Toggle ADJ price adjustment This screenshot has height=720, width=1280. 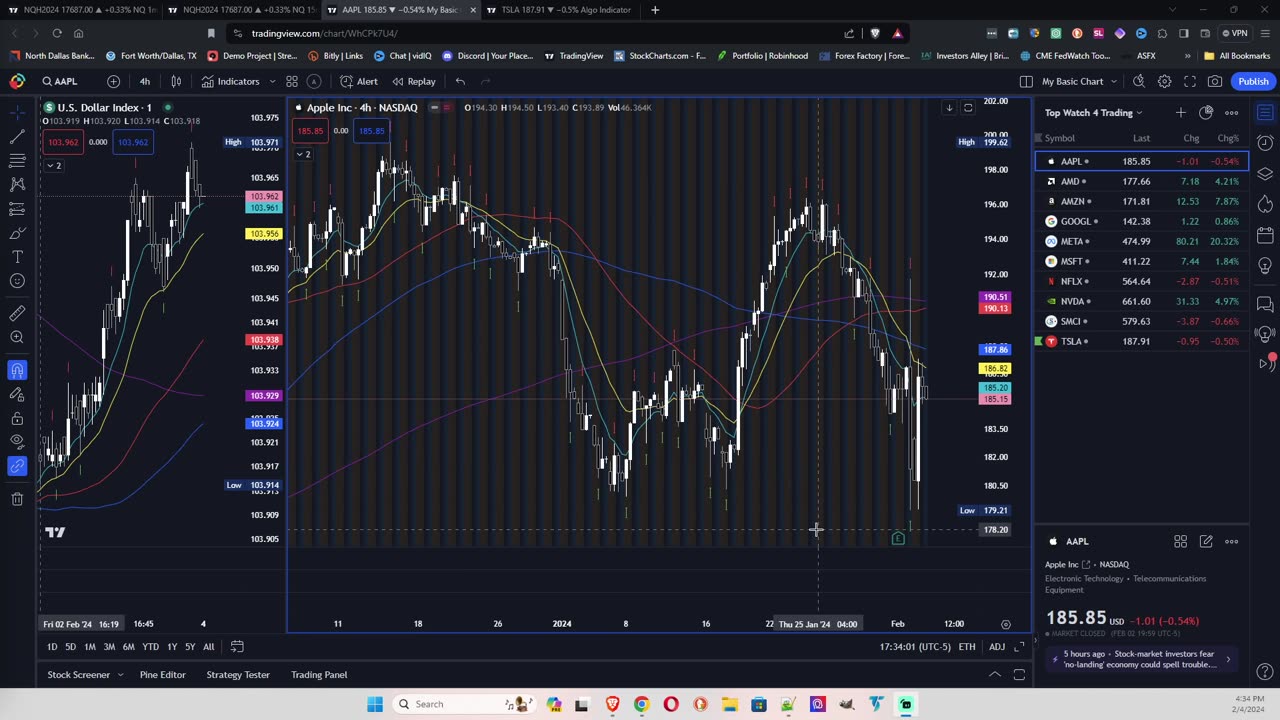click(997, 647)
